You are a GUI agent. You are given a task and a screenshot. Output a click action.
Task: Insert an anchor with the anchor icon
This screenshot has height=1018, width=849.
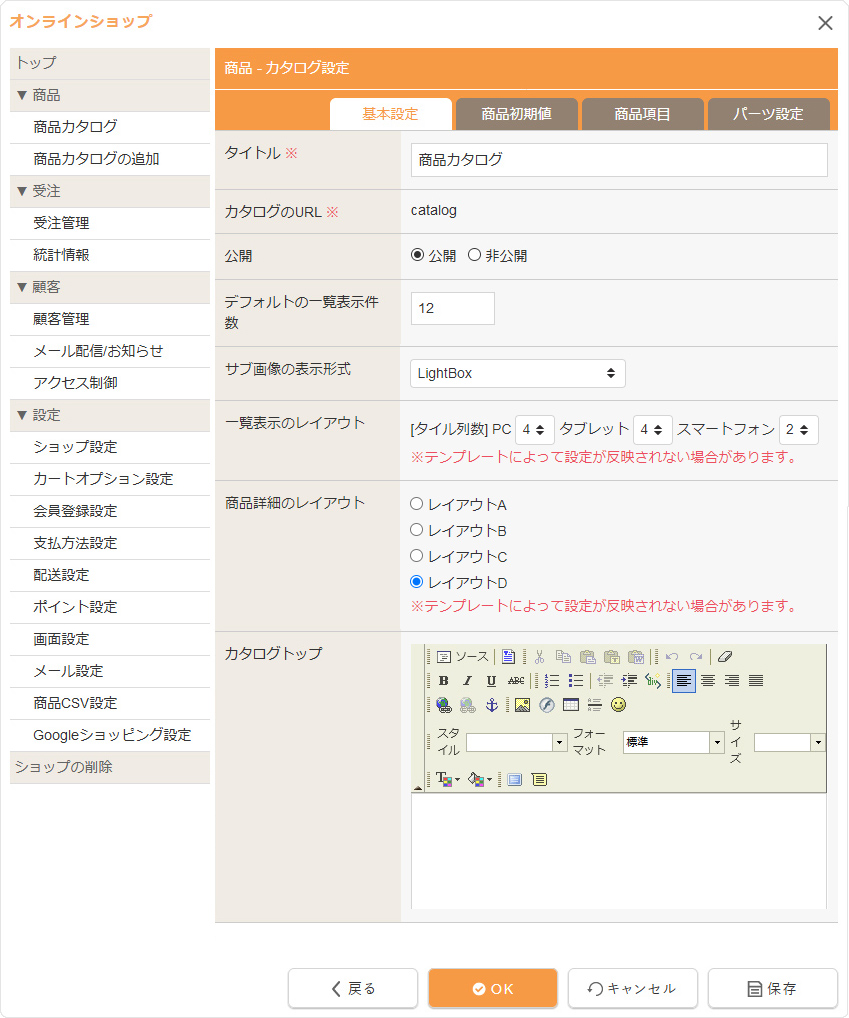click(x=491, y=705)
